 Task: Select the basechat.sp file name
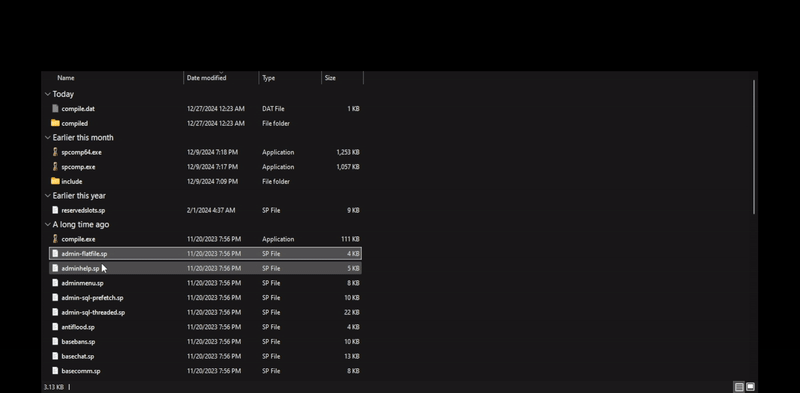point(78,356)
